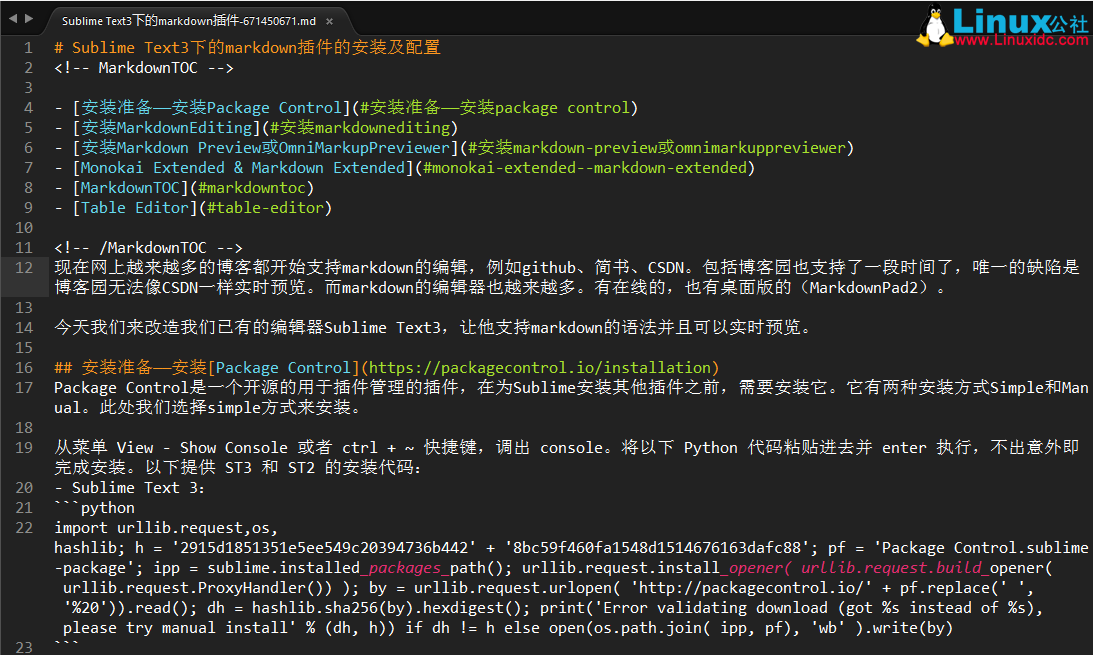The width and height of the screenshot is (1093, 655).
Task: Select the Sublime Text3下的markdown插件-671450671.md tab
Action: [x=189, y=21]
